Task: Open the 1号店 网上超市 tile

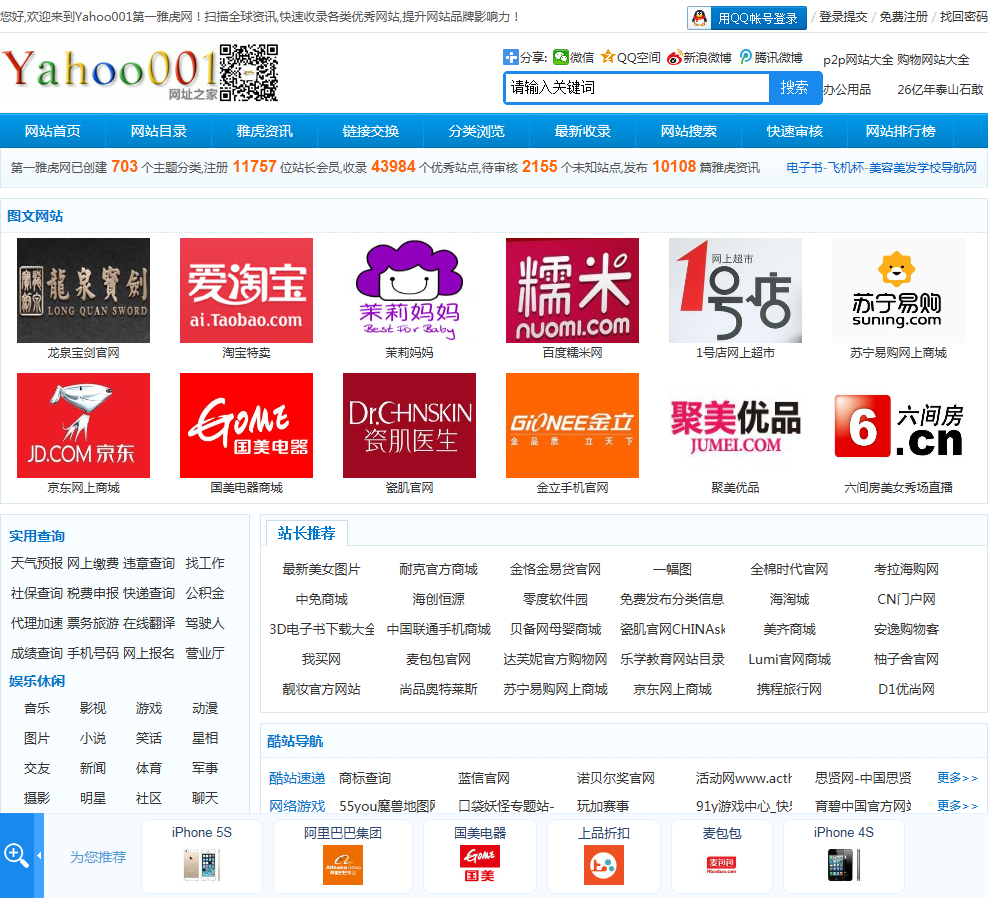Action: 735,291
